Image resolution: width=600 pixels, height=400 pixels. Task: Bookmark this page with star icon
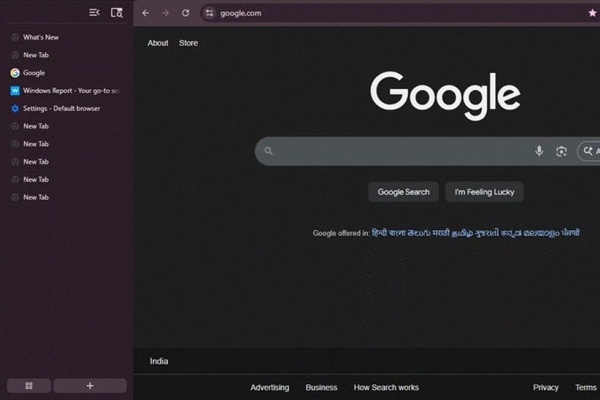click(x=592, y=13)
